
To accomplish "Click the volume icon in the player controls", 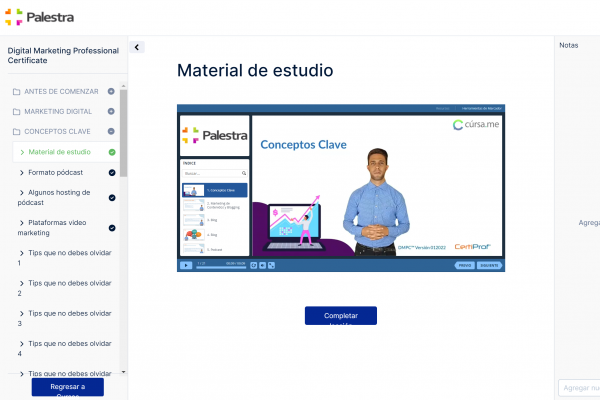I will pos(262,265).
